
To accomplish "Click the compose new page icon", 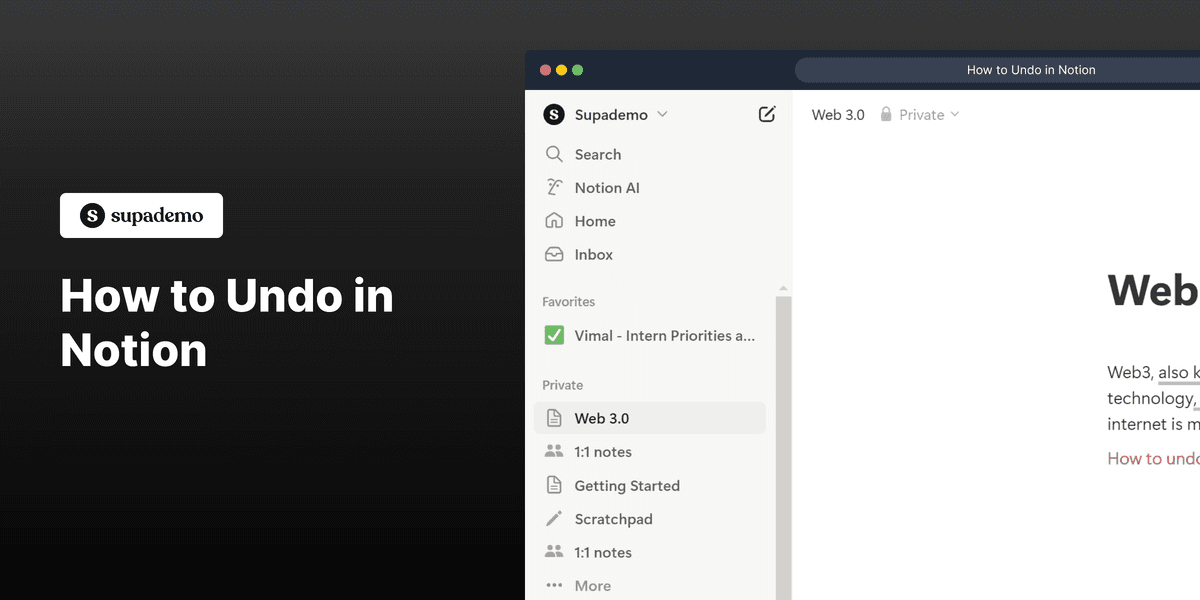I will click(x=766, y=114).
